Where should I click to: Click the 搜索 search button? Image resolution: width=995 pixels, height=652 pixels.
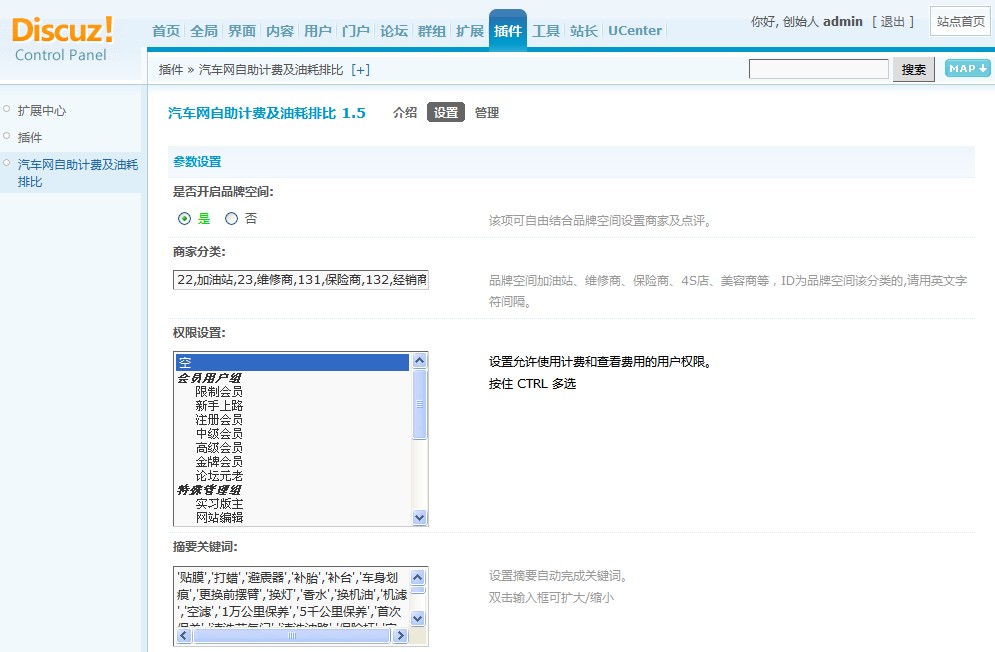click(913, 69)
